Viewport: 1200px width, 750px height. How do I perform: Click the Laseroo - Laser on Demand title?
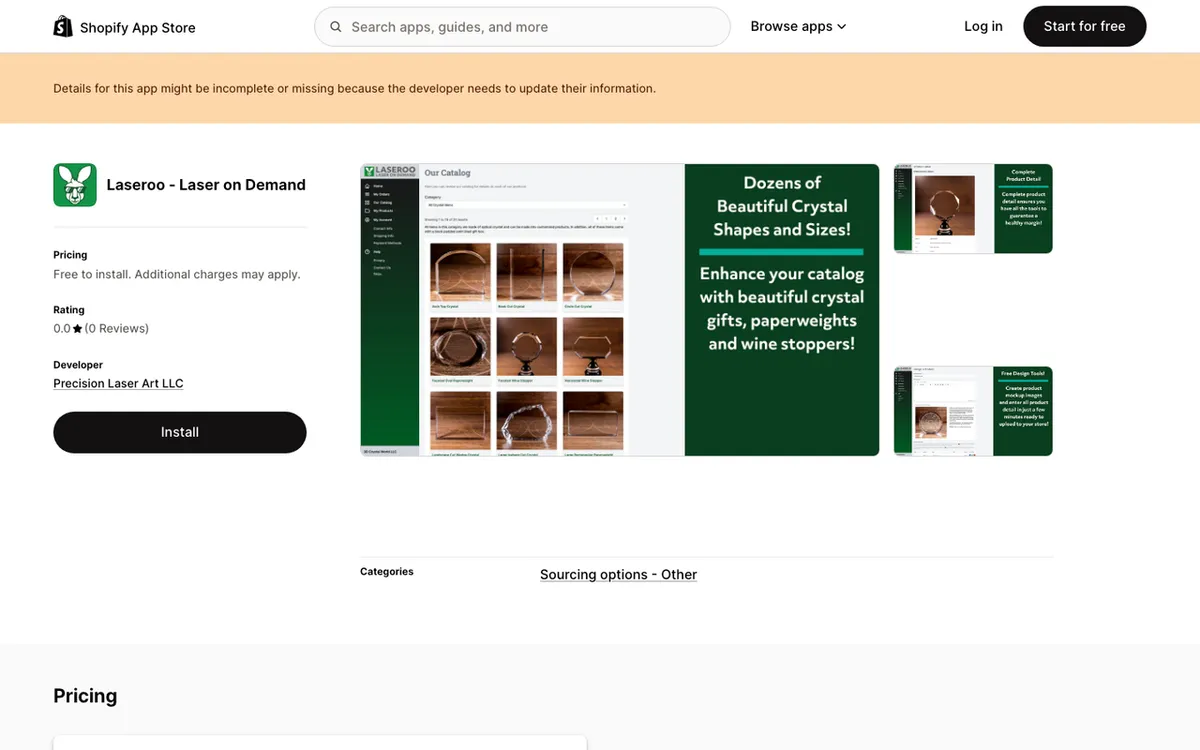pos(206,185)
